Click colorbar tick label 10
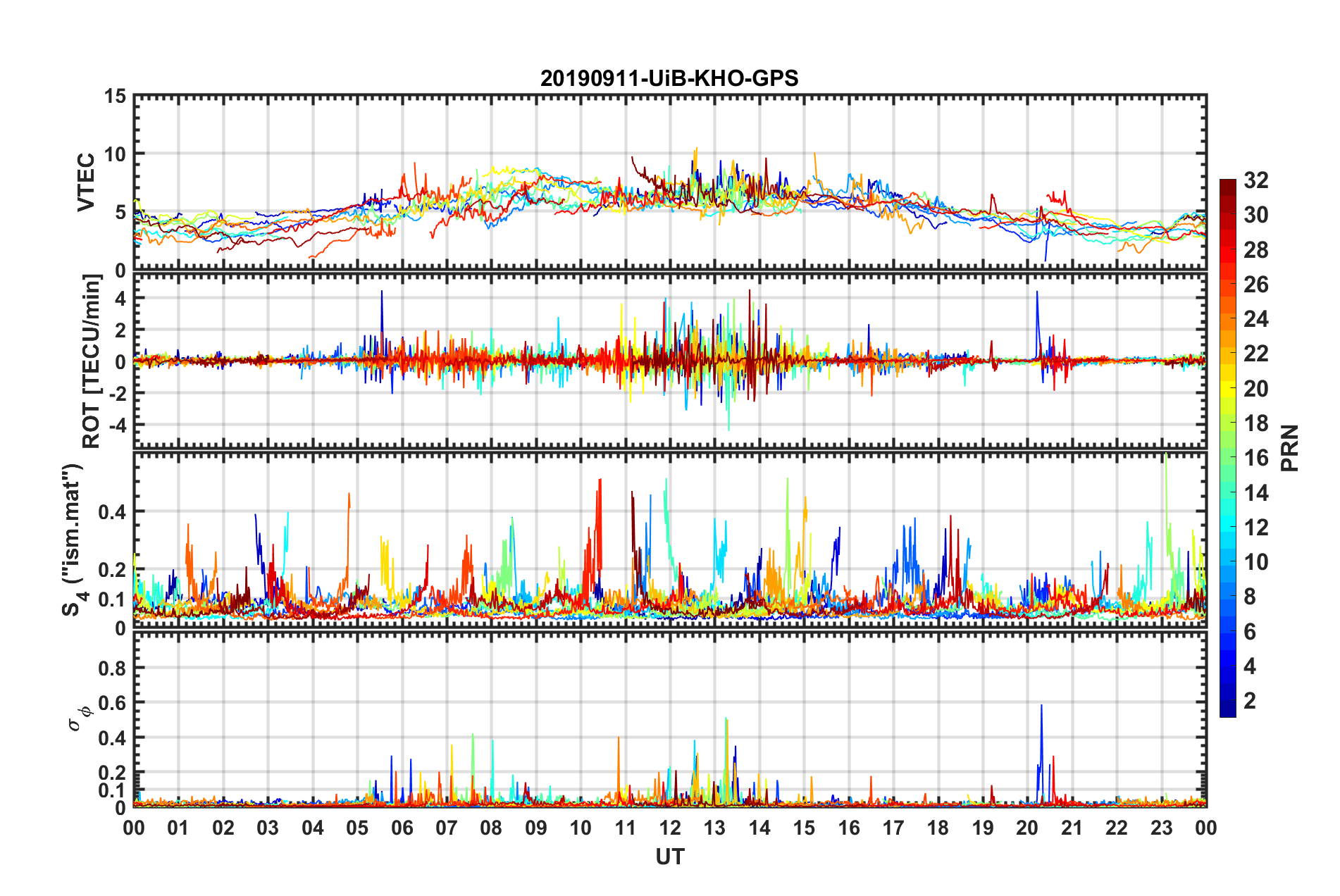This screenshot has height=896, width=1340. [x=1255, y=562]
